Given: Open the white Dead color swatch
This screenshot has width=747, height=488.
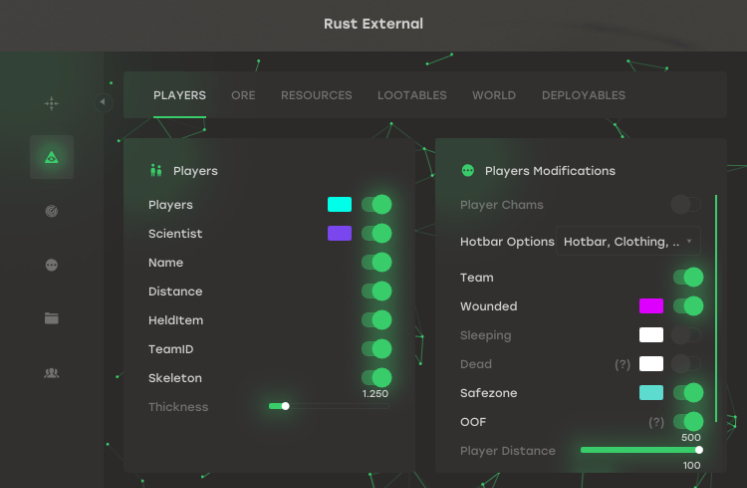Looking at the screenshot, I should [651, 364].
